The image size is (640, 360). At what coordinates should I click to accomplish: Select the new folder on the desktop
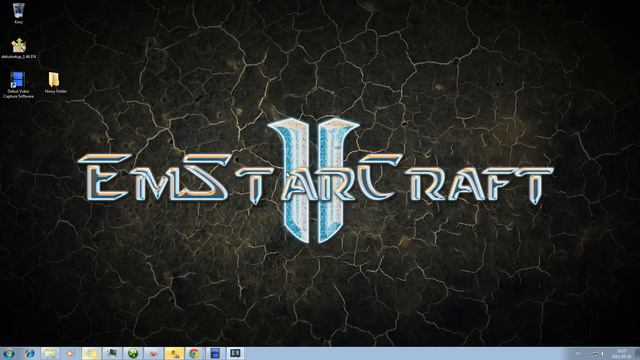point(55,83)
